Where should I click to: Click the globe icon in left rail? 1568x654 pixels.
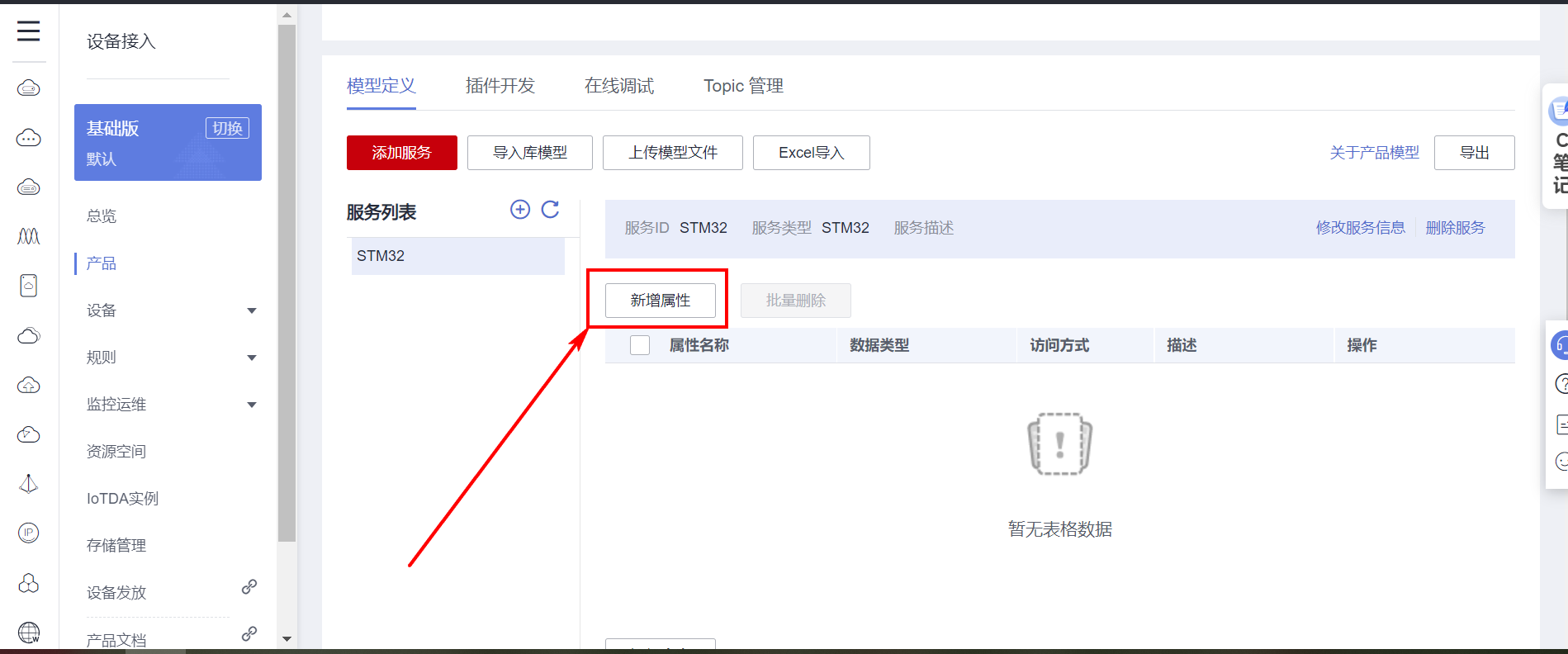pos(29,633)
